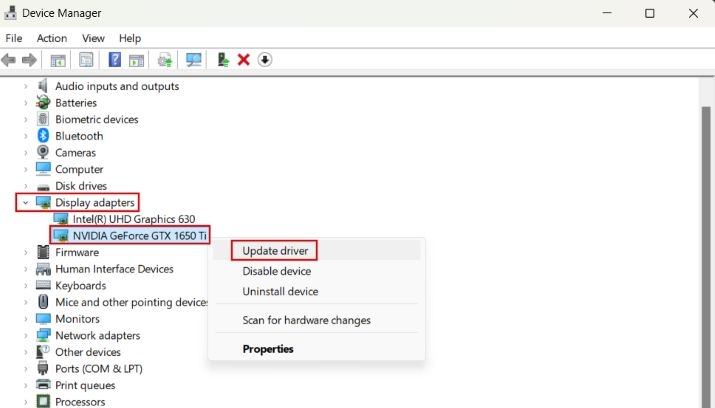Expand the Bluetooth category arrow
This screenshot has height=408, width=715.
[26, 136]
